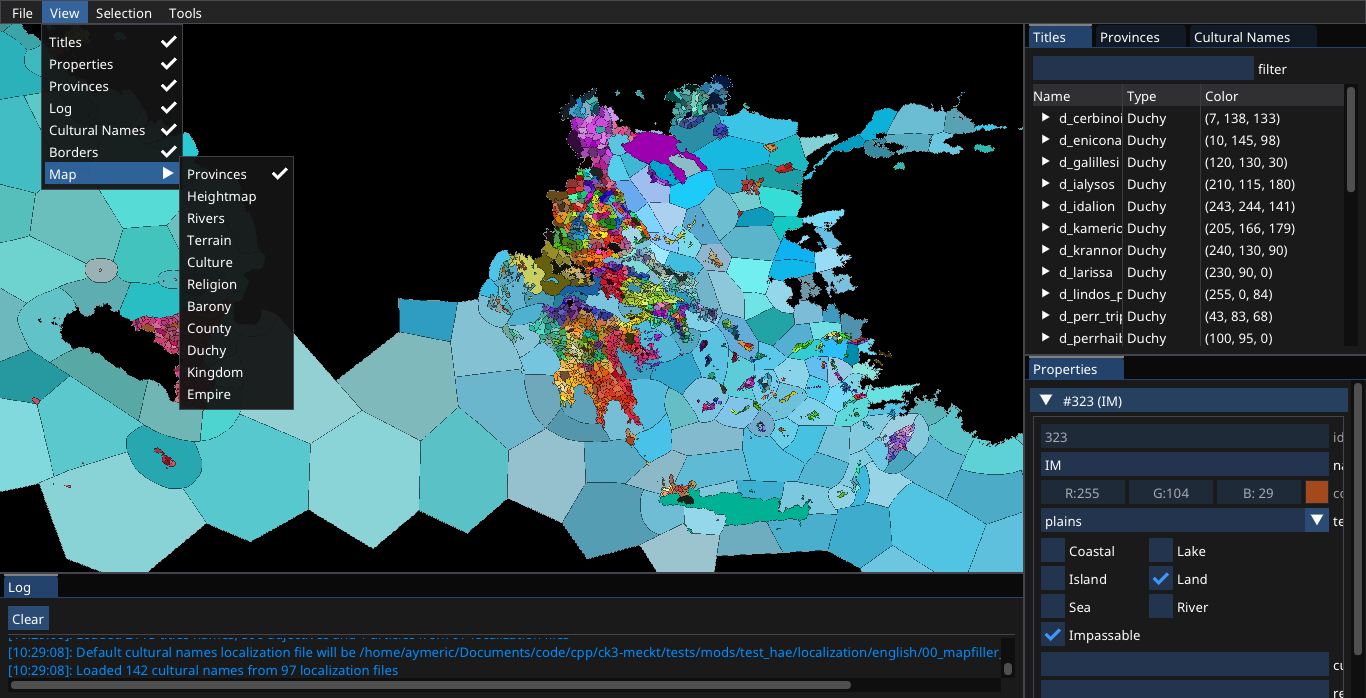Disable the Impassable checkbox
The image size is (1366, 698).
(1052, 635)
